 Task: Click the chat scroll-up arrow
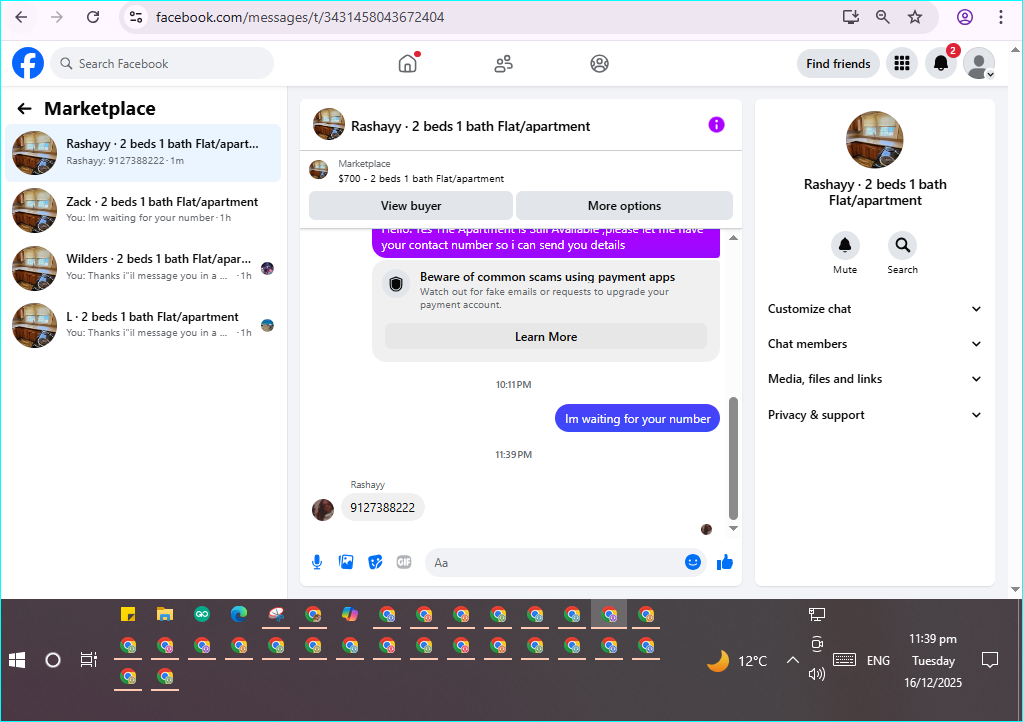pyautogui.click(x=733, y=237)
